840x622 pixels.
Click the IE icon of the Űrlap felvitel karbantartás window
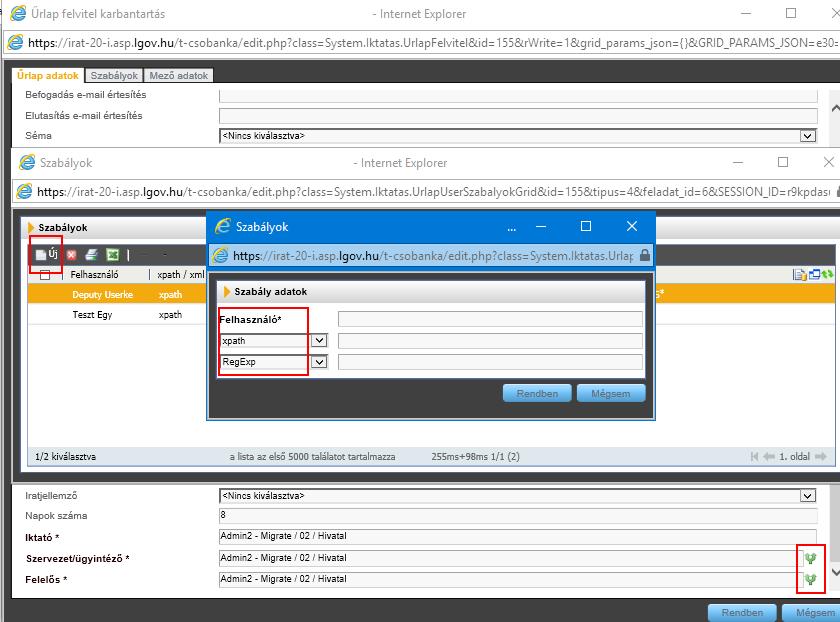[18, 13]
